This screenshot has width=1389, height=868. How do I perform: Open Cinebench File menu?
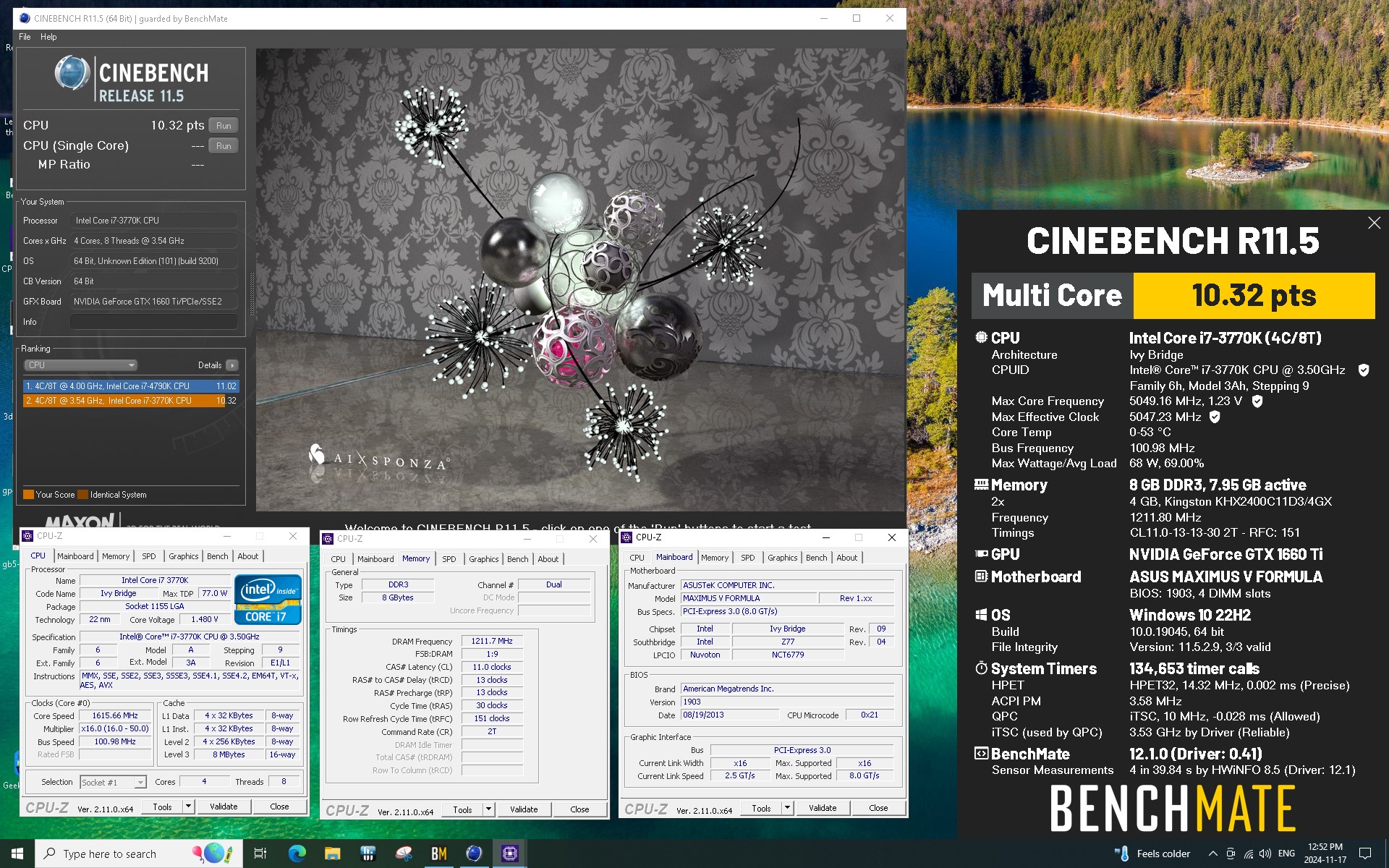pos(25,37)
